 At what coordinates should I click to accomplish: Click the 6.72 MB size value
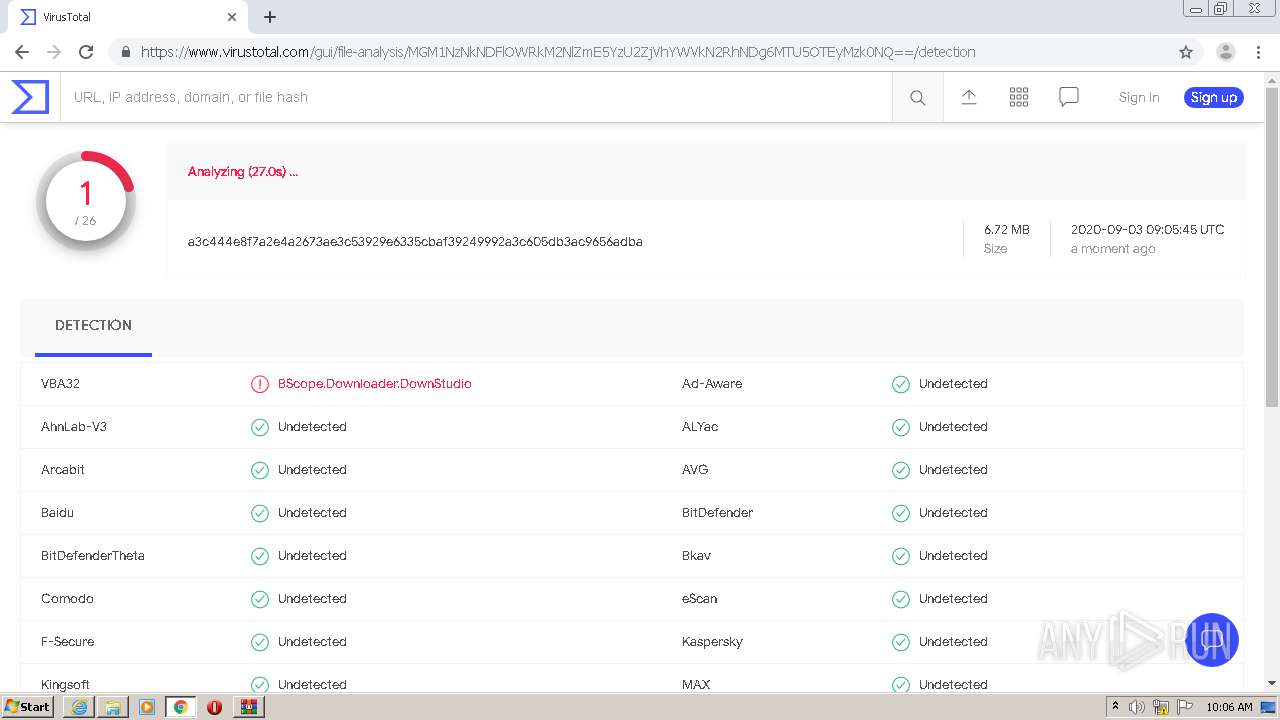(1006, 230)
